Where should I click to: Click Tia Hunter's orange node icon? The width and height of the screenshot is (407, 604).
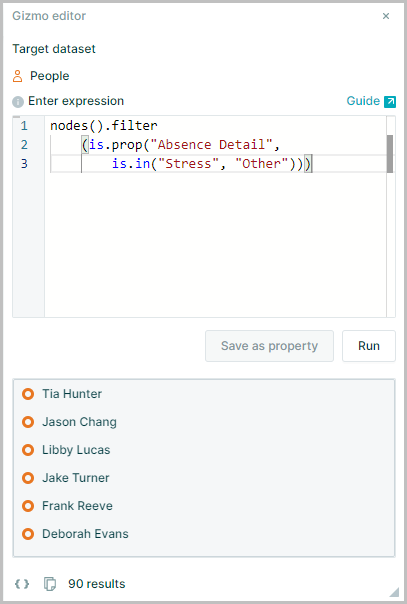[x=28, y=394]
